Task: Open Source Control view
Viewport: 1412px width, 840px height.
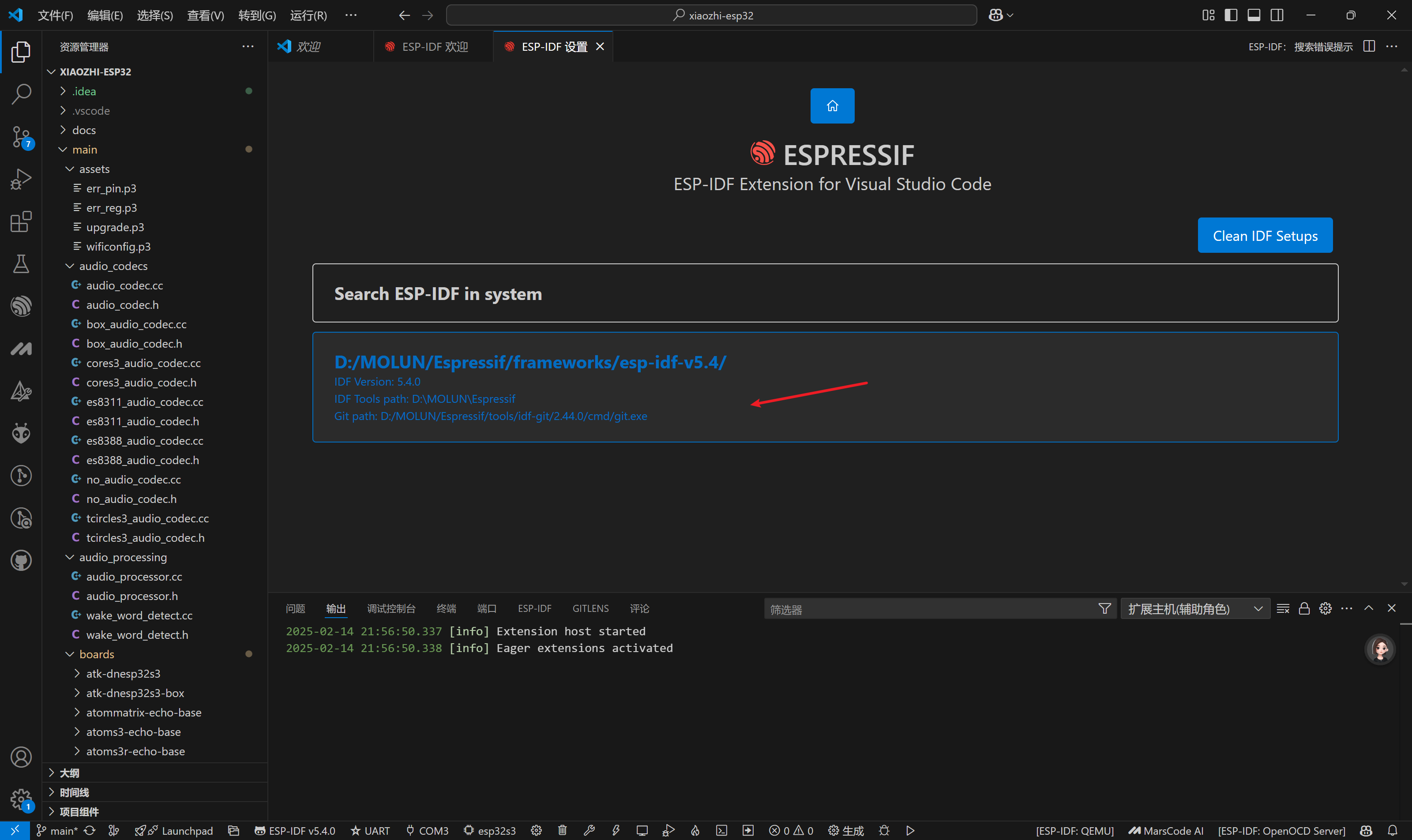Action: tap(21, 136)
